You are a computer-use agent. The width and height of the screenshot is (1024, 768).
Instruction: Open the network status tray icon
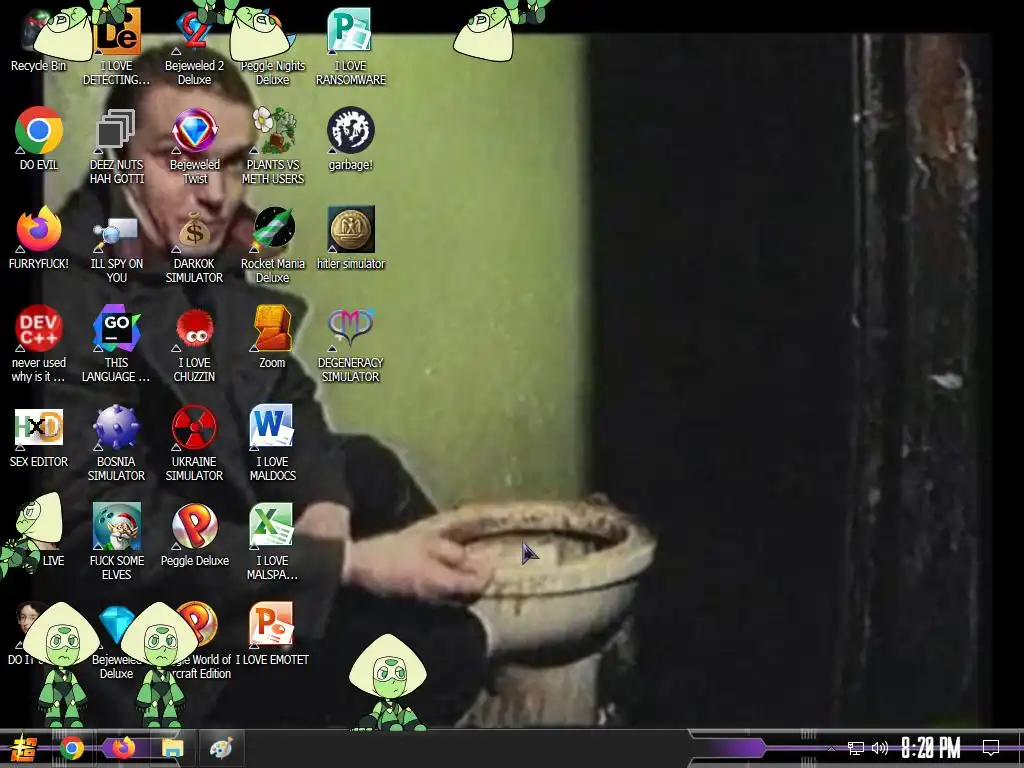pos(855,748)
